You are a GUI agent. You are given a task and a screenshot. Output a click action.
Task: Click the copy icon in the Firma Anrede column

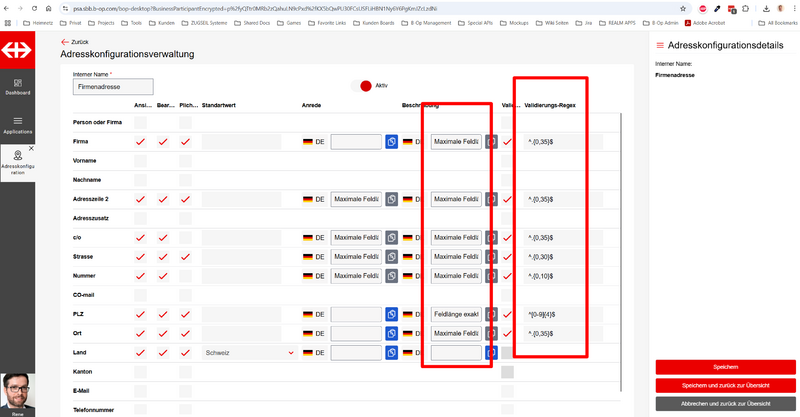pos(392,142)
